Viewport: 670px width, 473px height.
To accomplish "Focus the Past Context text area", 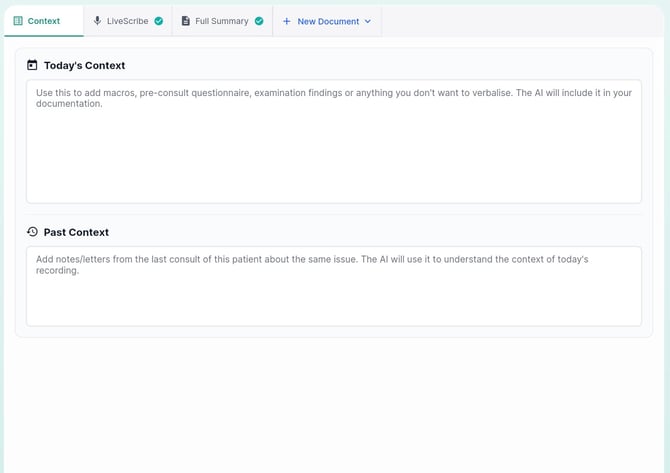I will click(x=333, y=300).
